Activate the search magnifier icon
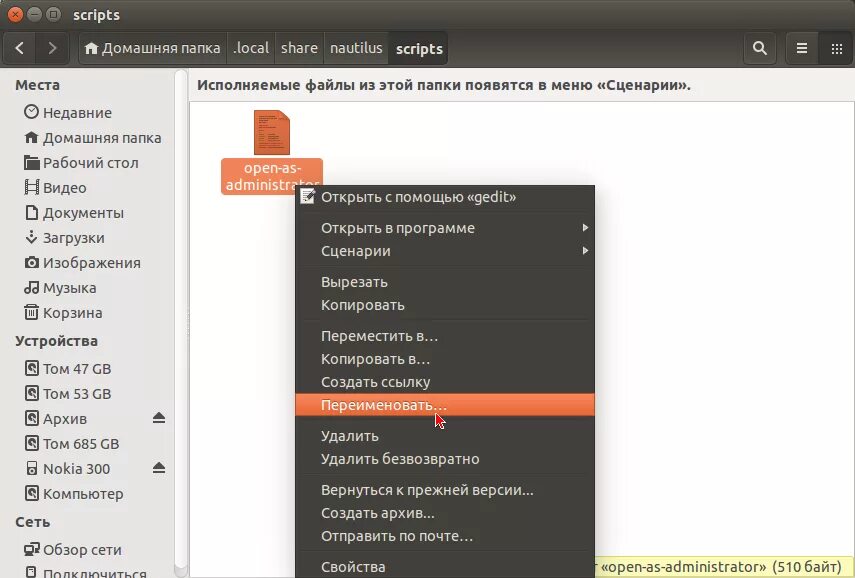855x578 pixels. 759,47
